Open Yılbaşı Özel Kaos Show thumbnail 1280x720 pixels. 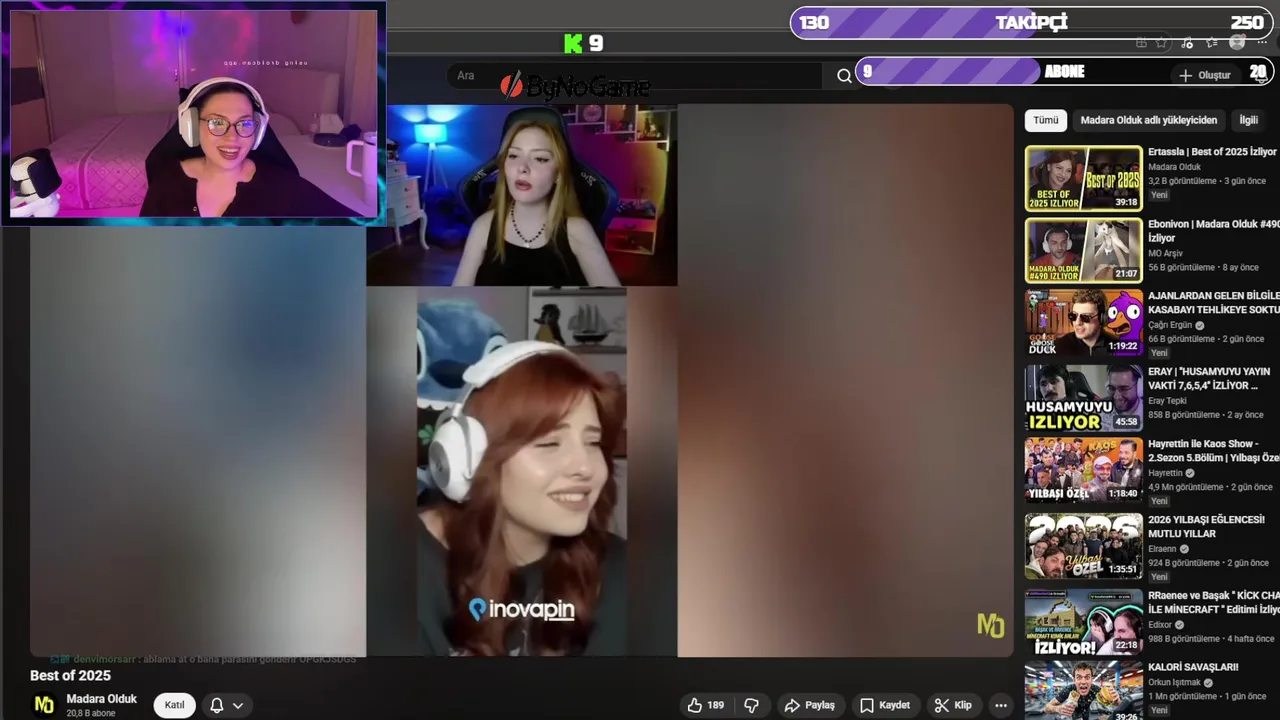[1083, 470]
